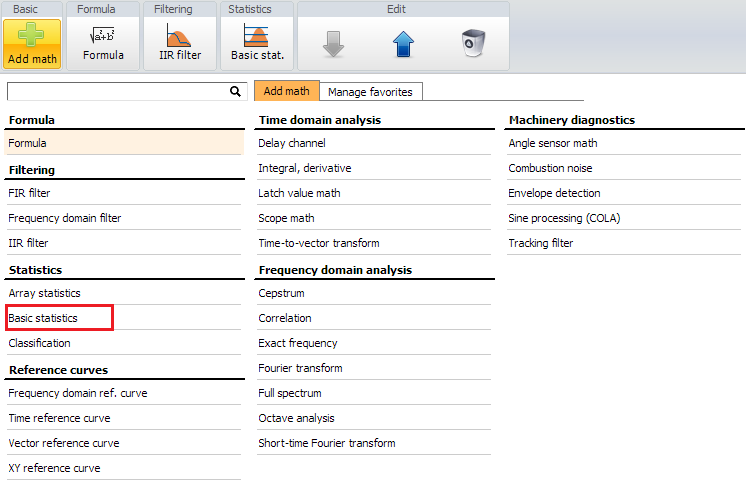Select XY reference curve item

54,468
